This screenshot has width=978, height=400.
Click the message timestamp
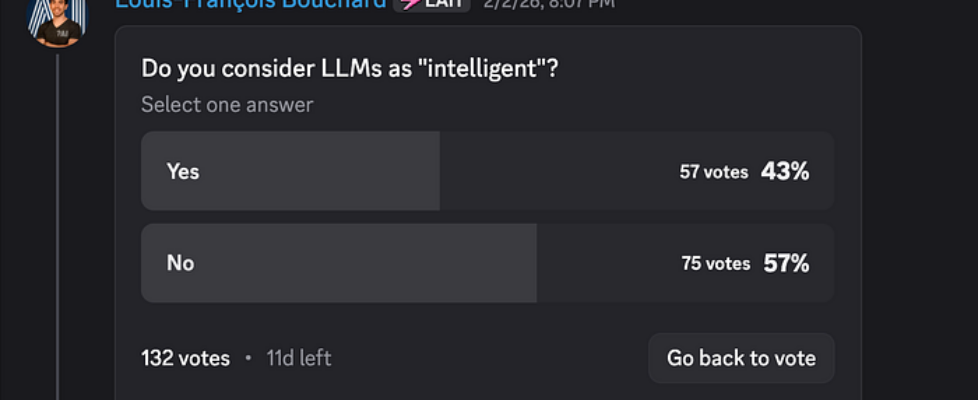pos(549,4)
